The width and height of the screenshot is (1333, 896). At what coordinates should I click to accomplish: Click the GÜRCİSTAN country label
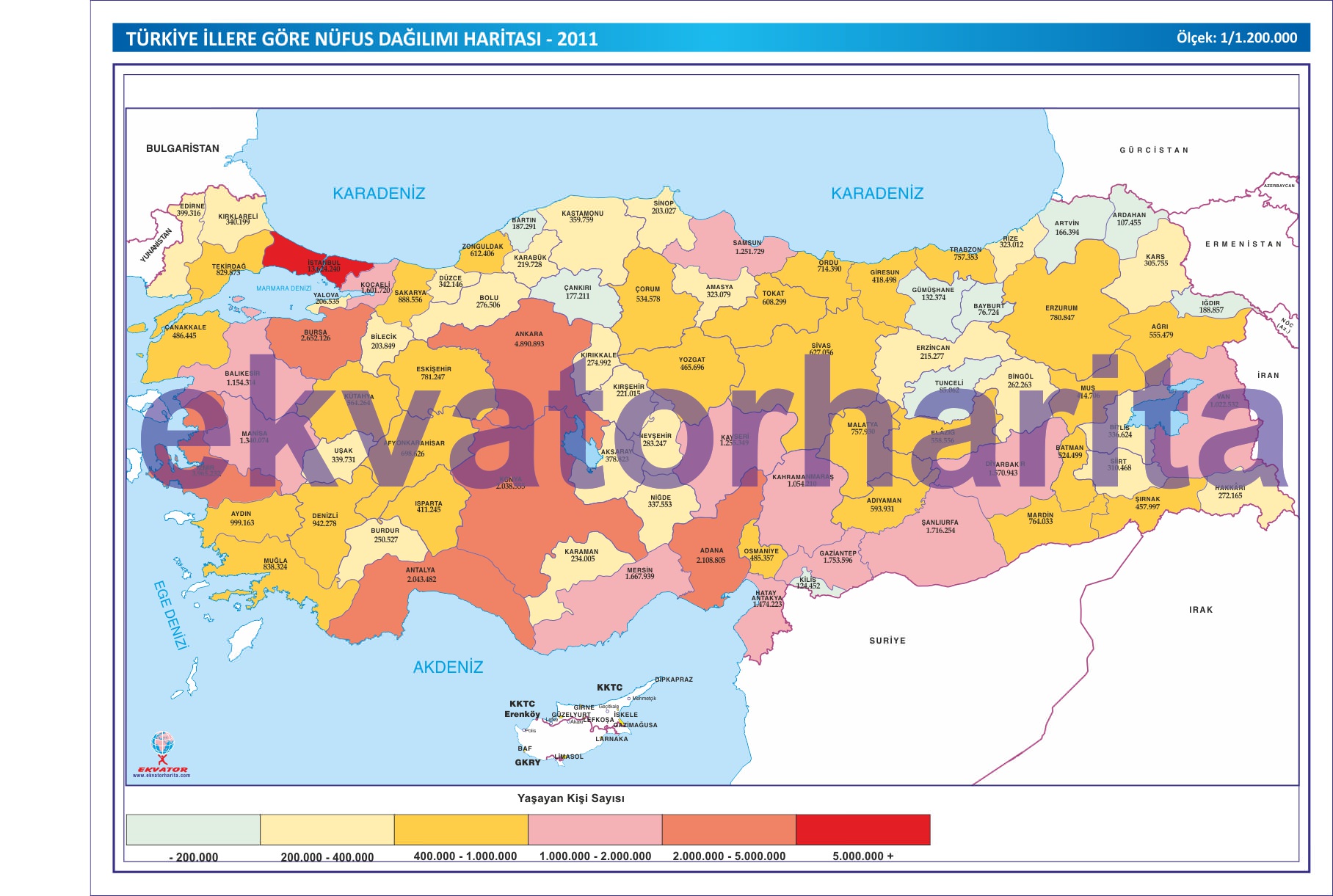[1154, 150]
